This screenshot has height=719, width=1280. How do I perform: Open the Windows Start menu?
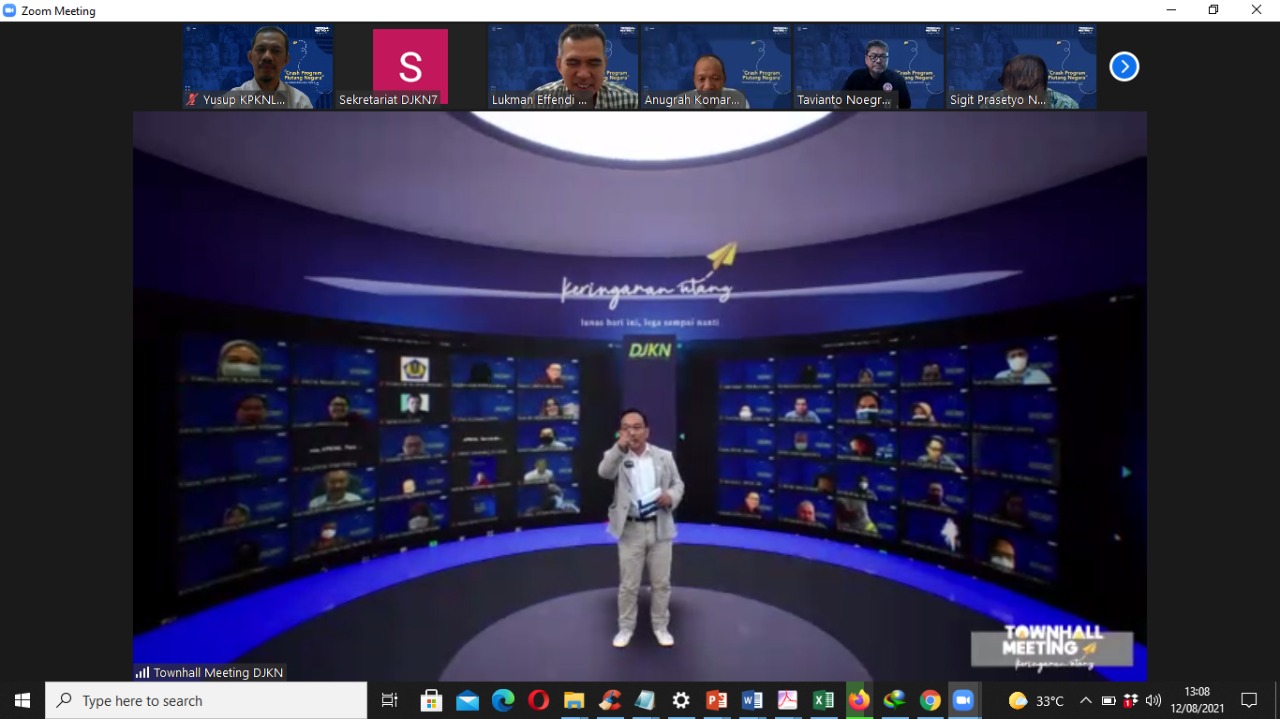click(22, 700)
